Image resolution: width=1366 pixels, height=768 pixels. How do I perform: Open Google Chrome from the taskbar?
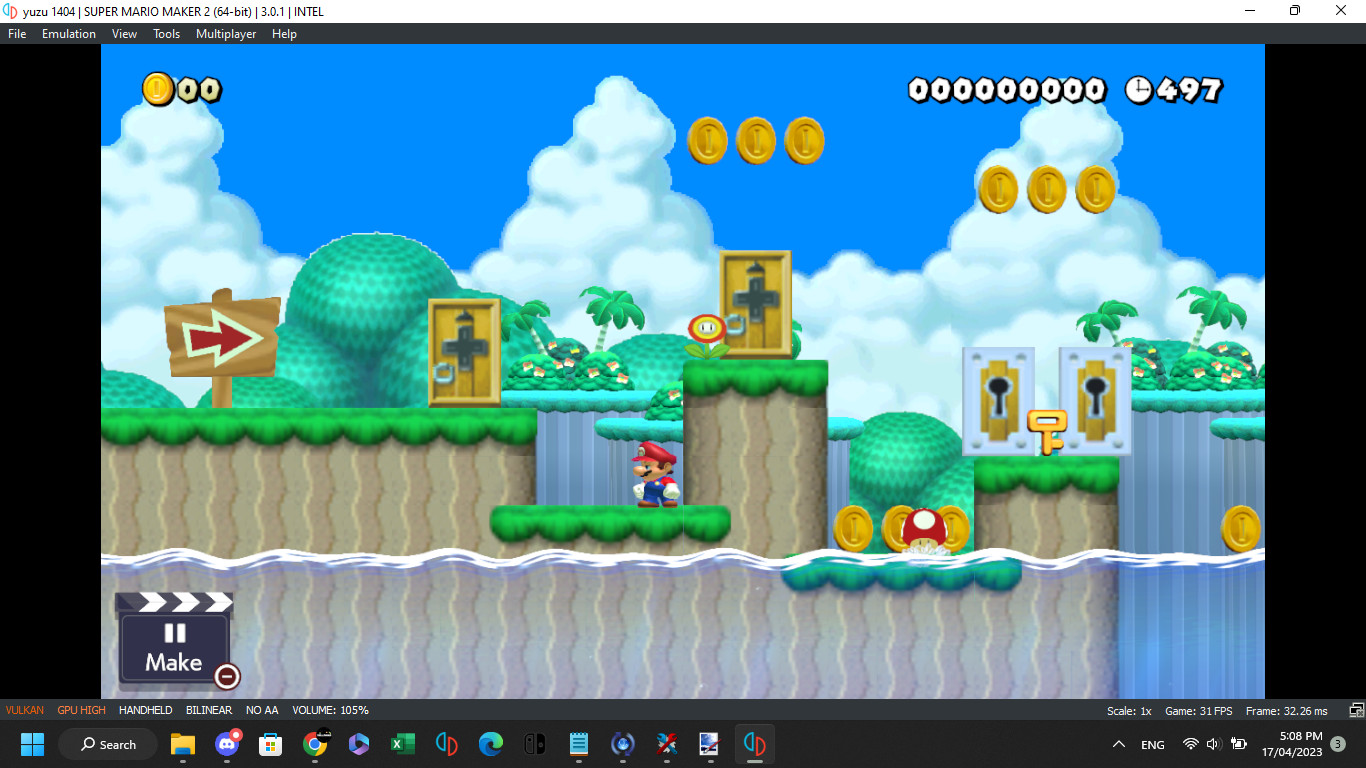316,744
